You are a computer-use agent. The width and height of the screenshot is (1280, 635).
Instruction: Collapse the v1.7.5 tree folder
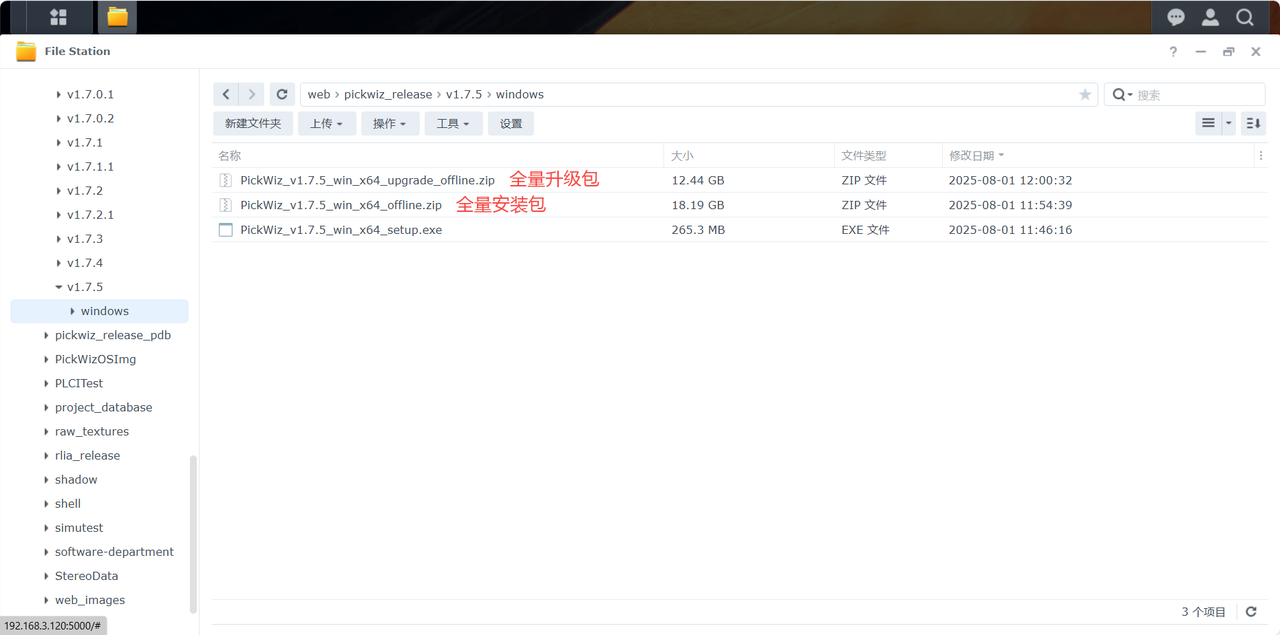point(59,287)
